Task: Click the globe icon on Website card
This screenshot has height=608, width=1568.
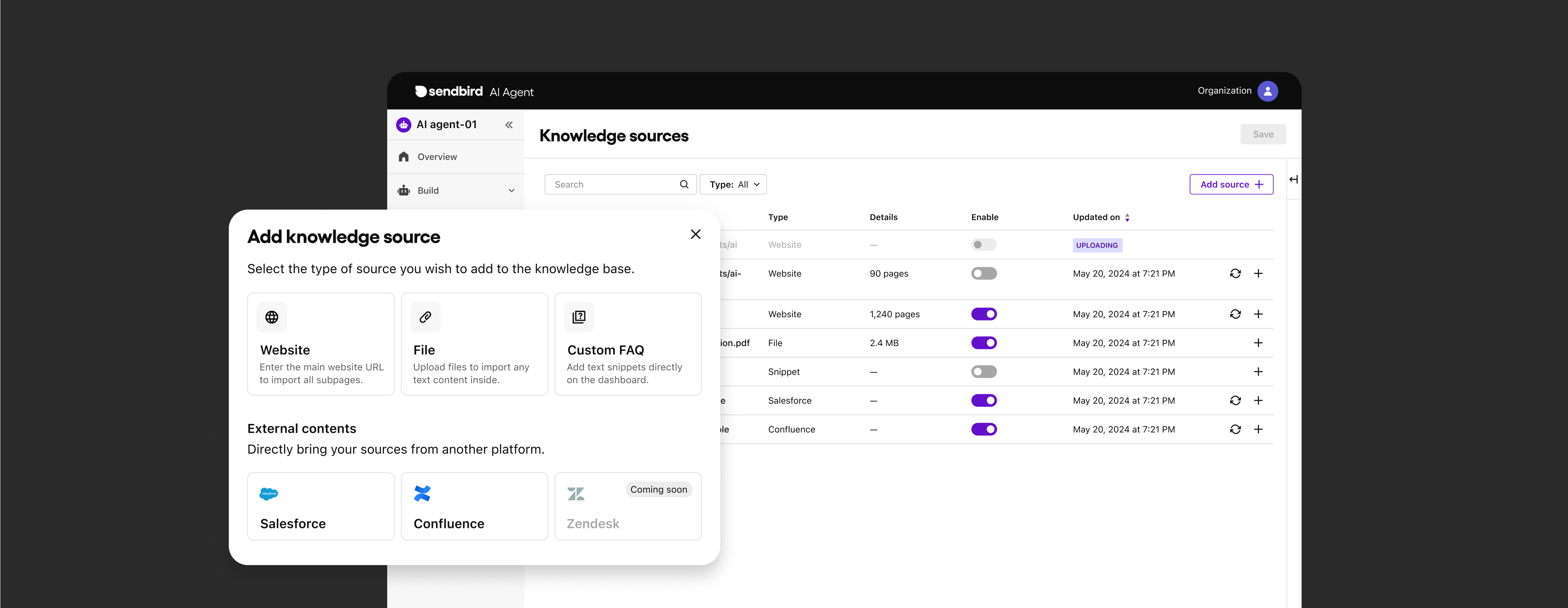Action: click(272, 317)
